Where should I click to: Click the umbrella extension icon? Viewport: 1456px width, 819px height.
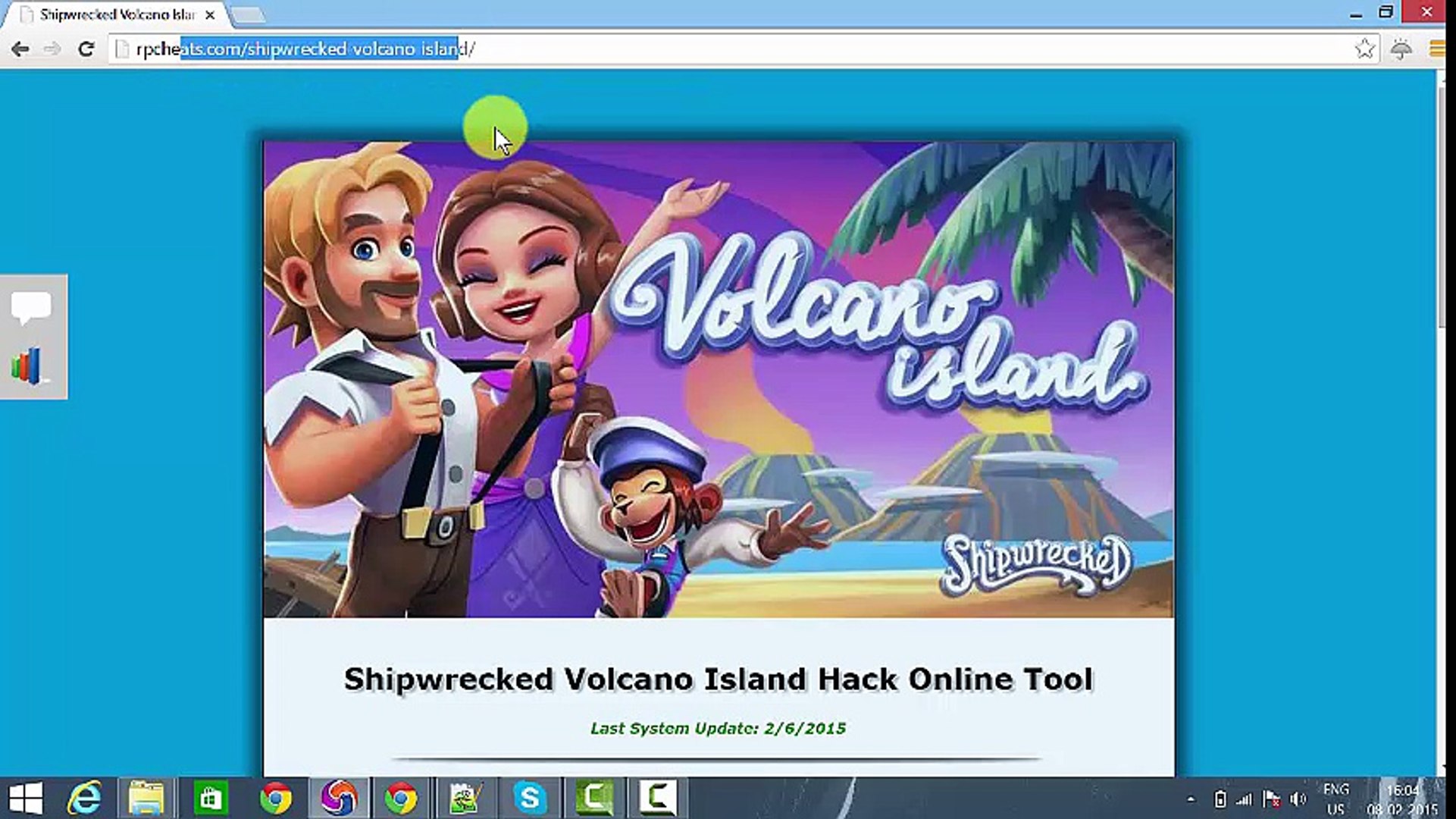pos(1401,49)
